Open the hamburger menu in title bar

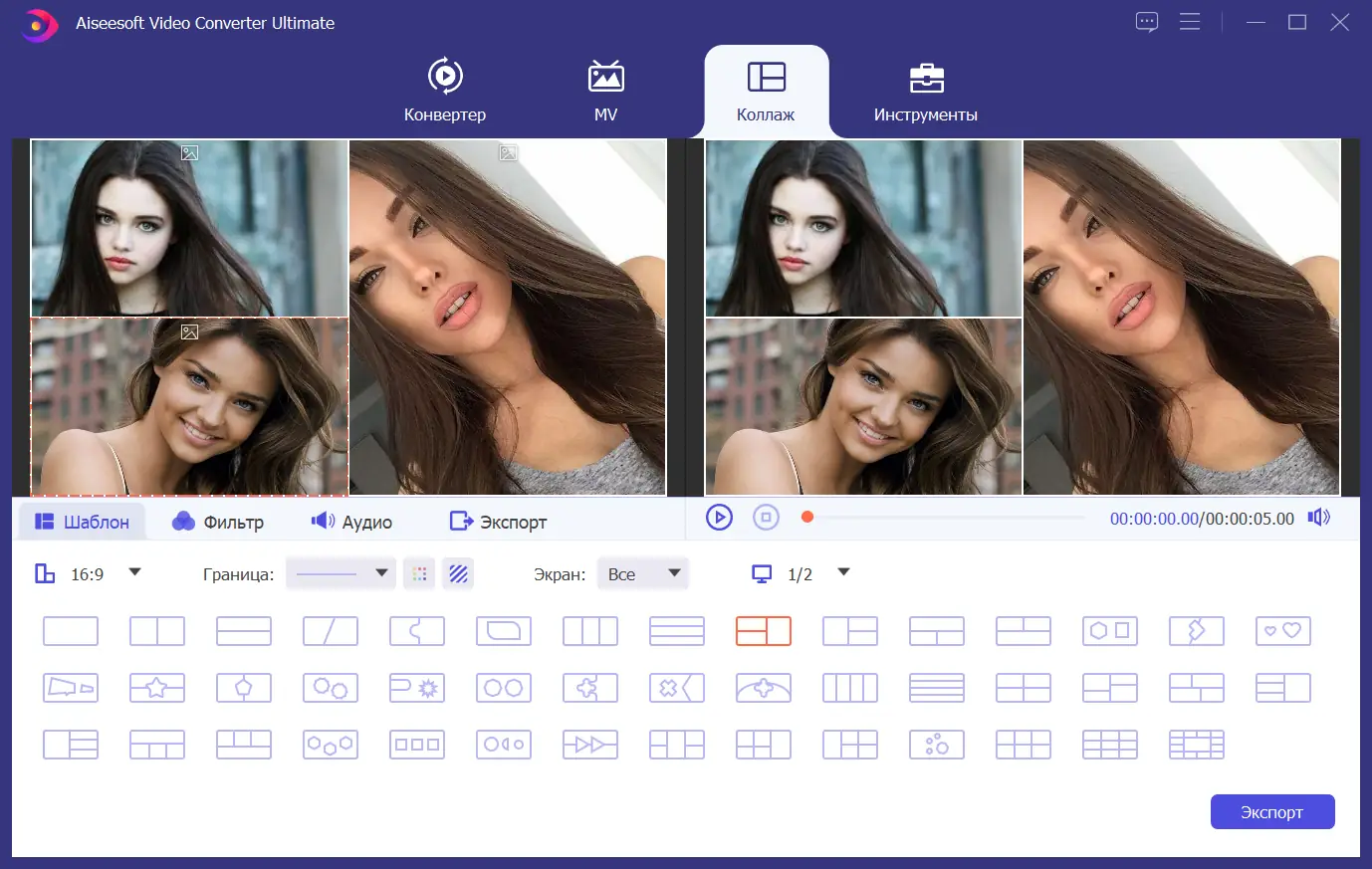point(1190,22)
